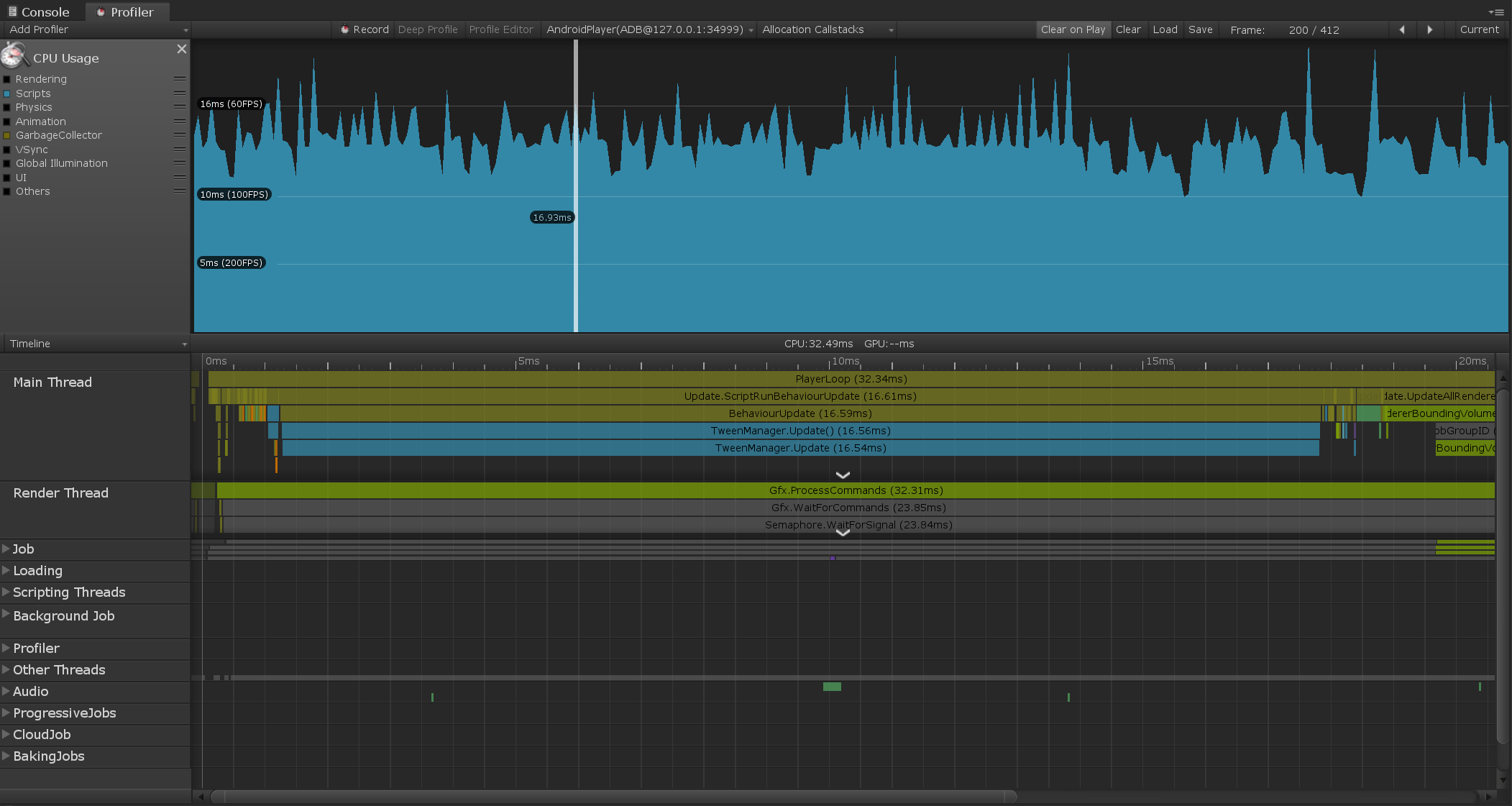Click the vertical timeline scrollbar thumb
Image resolution: width=1512 pixels, height=806 pixels.
[1502, 567]
